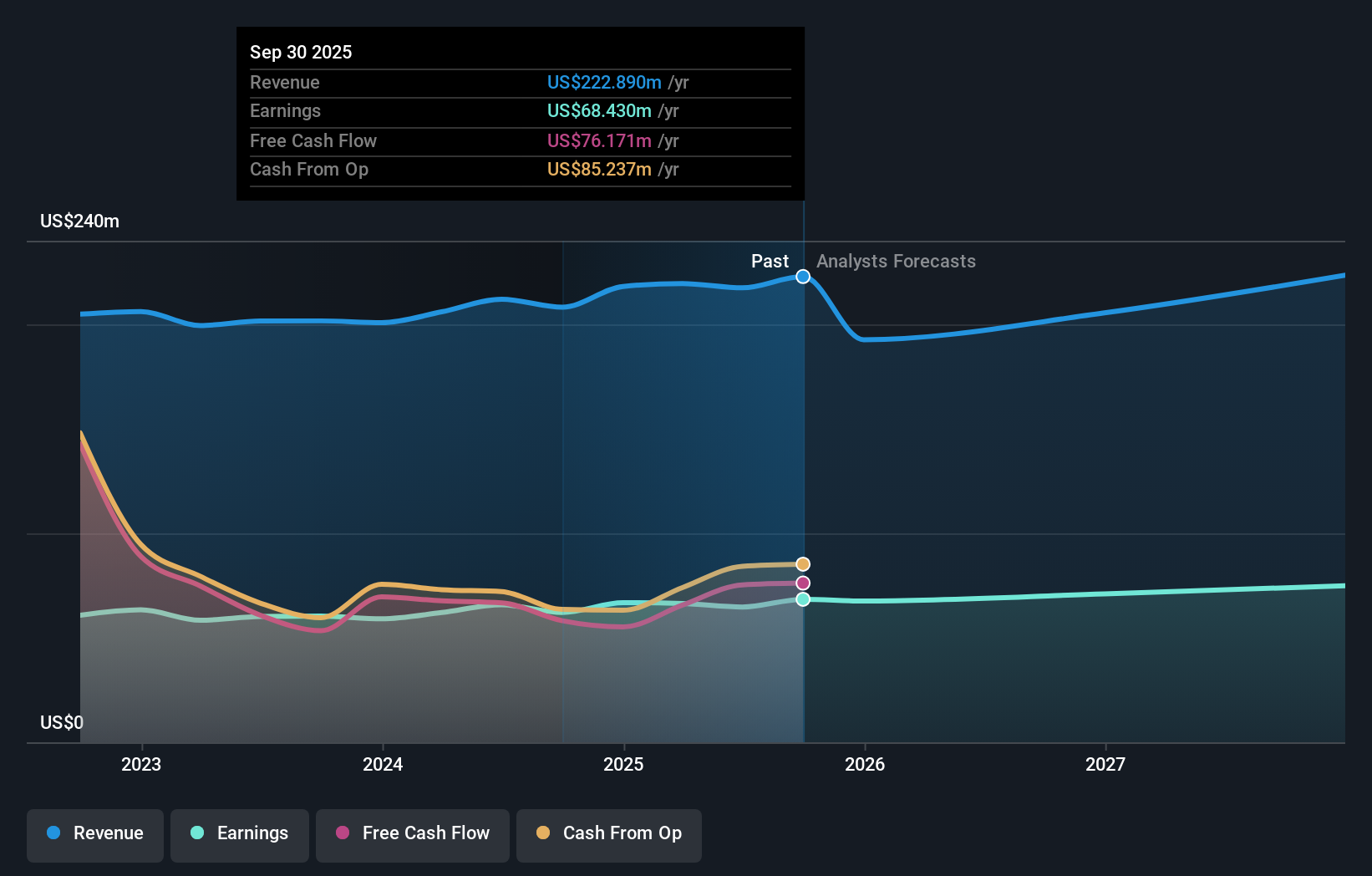Image resolution: width=1372 pixels, height=876 pixels.
Task: Click the US$76.171m Free Cash Flow value
Action: click(x=600, y=141)
